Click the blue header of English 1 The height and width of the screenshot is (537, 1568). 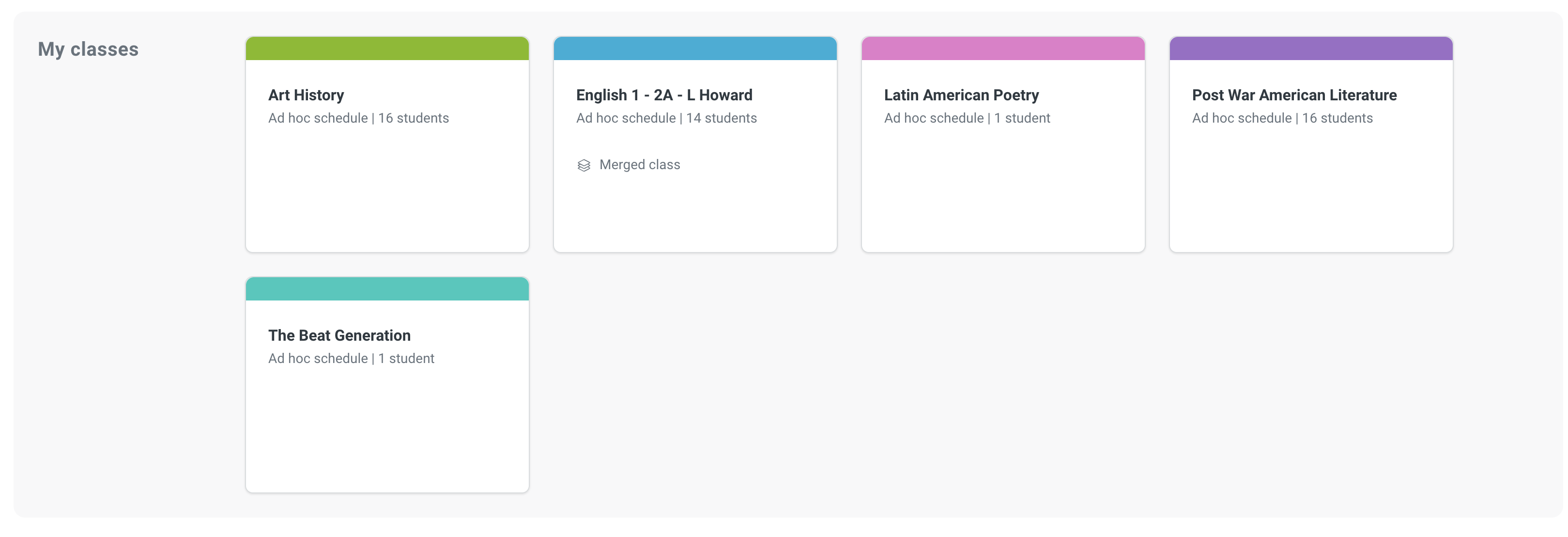[x=695, y=47]
